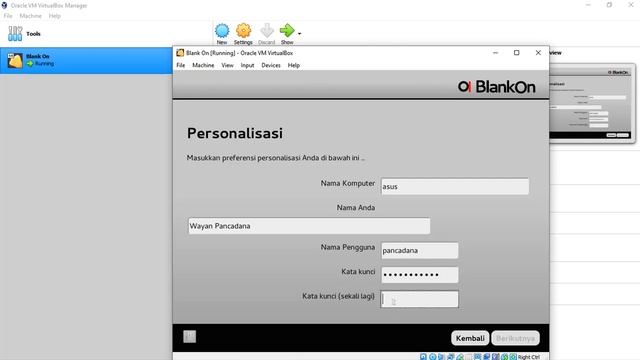Click the BlankOn logo in installer header
640x360 pixels.
(x=496, y=87)
